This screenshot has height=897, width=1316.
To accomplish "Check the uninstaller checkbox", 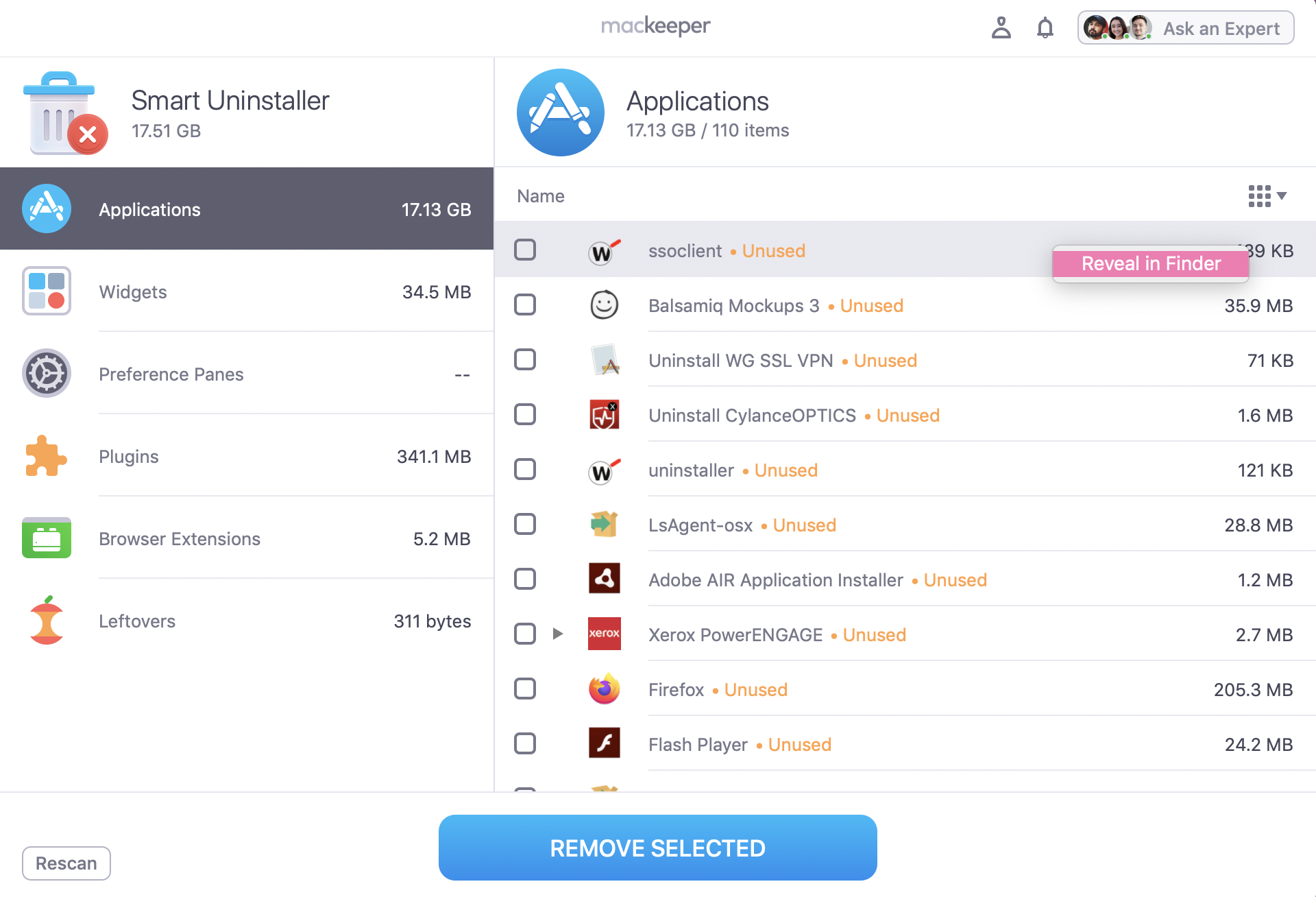I will (525, 469).
